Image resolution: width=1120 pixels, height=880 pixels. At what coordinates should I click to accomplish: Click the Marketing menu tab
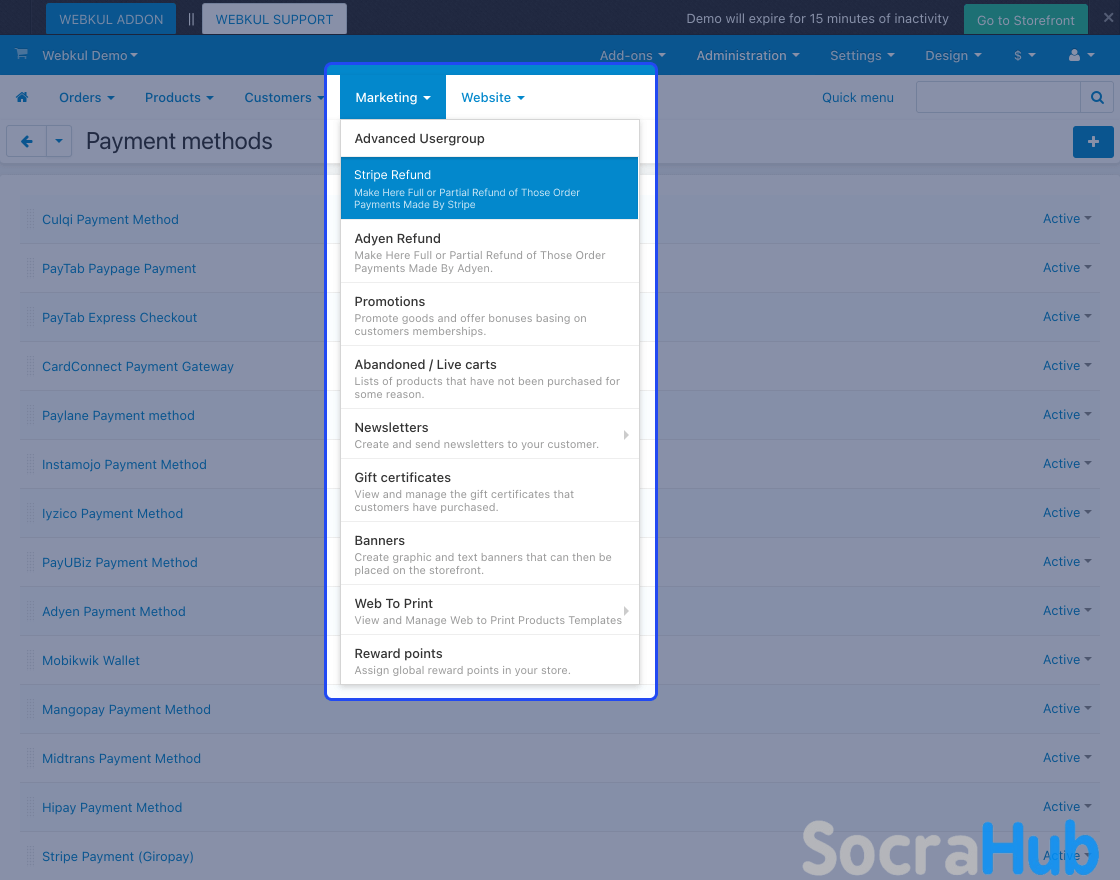[x=393, y=97]
